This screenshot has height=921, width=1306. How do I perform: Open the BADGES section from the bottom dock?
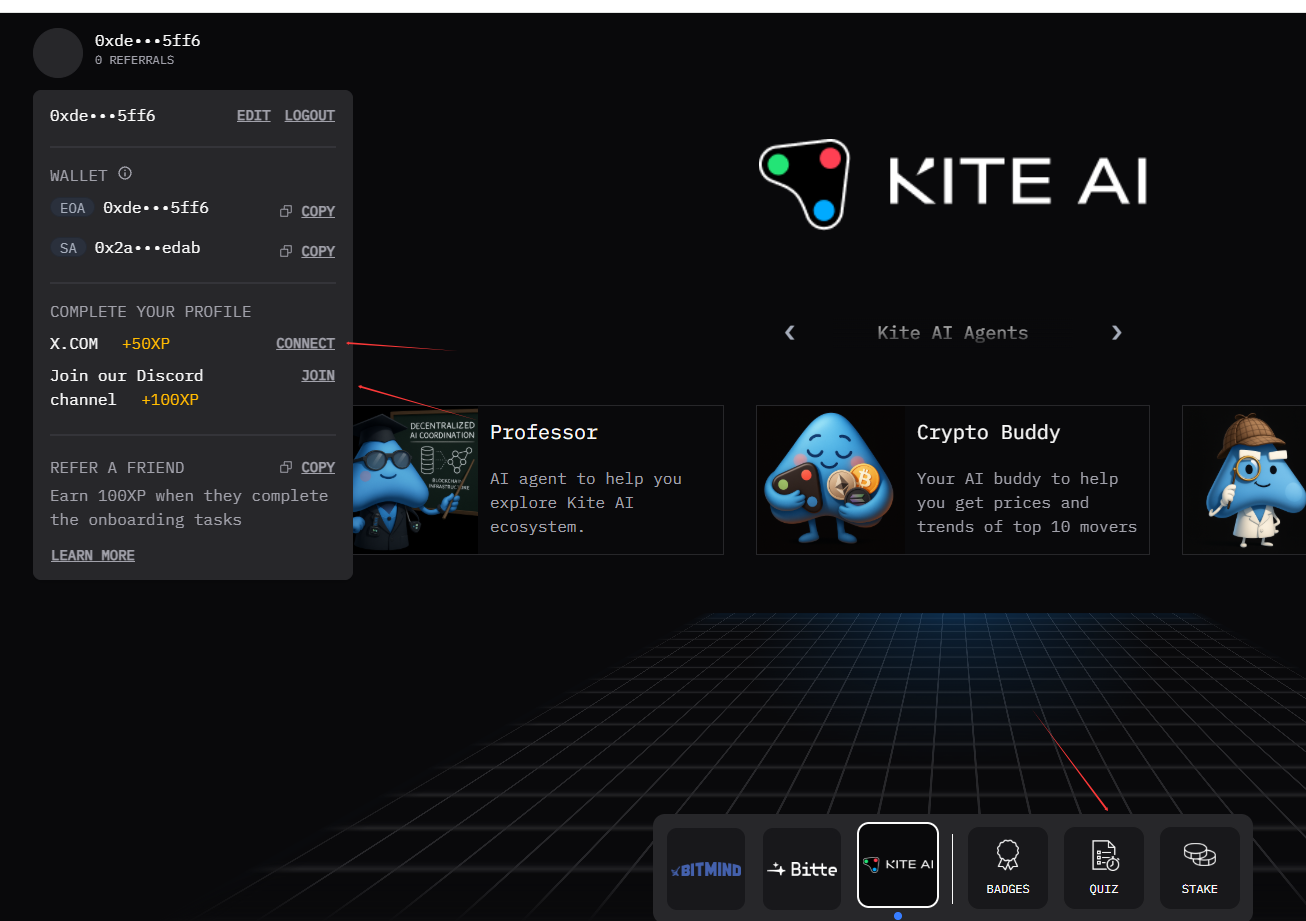[1007, 867]
